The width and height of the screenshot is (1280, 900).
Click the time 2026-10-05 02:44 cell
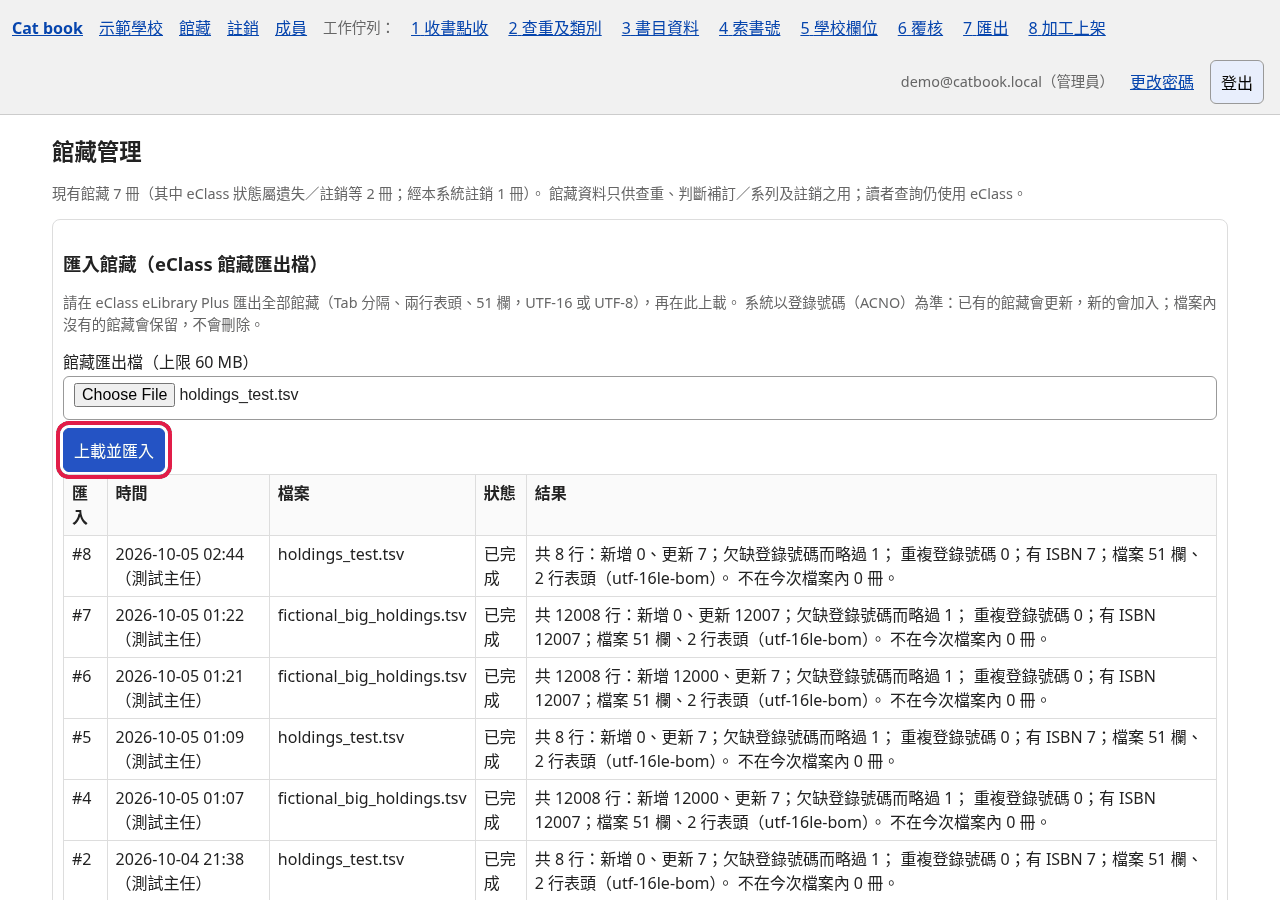click(188, 566)
